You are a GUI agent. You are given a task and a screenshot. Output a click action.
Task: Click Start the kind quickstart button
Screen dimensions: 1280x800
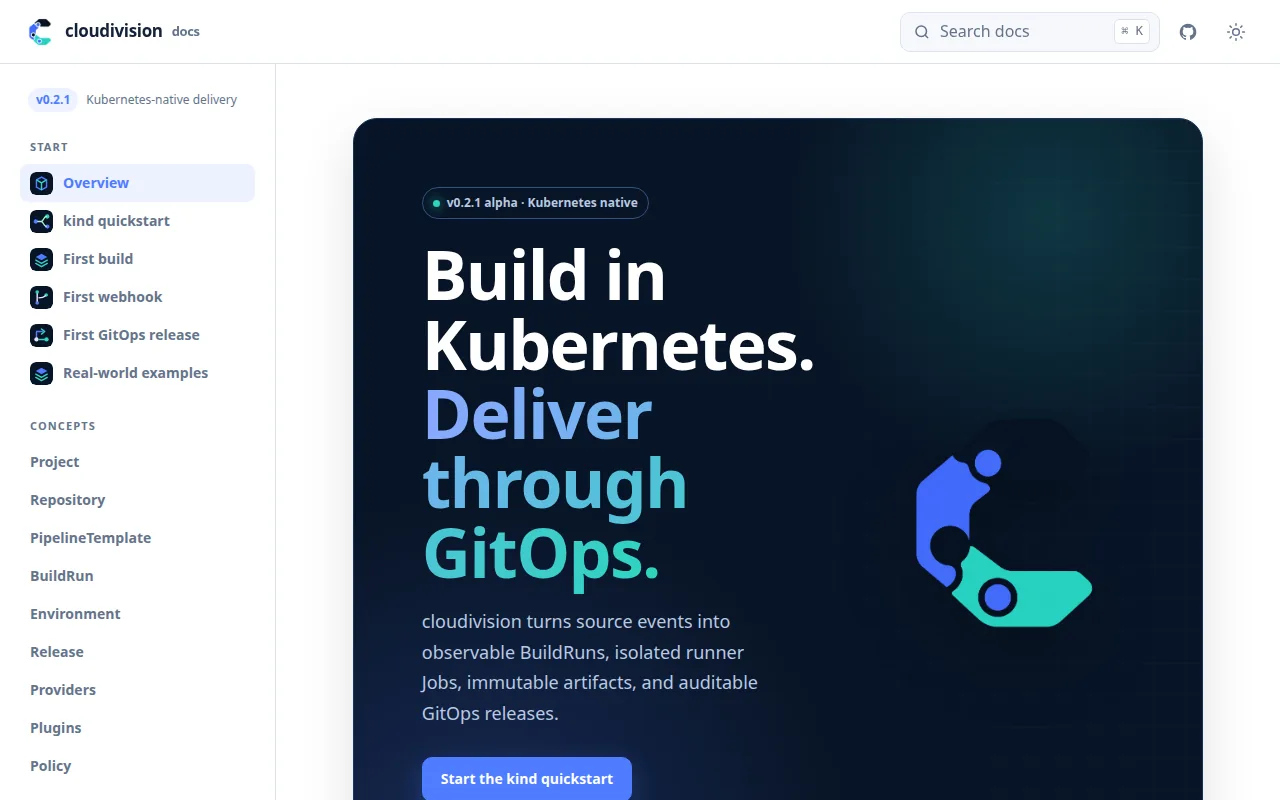click(x=527, y=778)
